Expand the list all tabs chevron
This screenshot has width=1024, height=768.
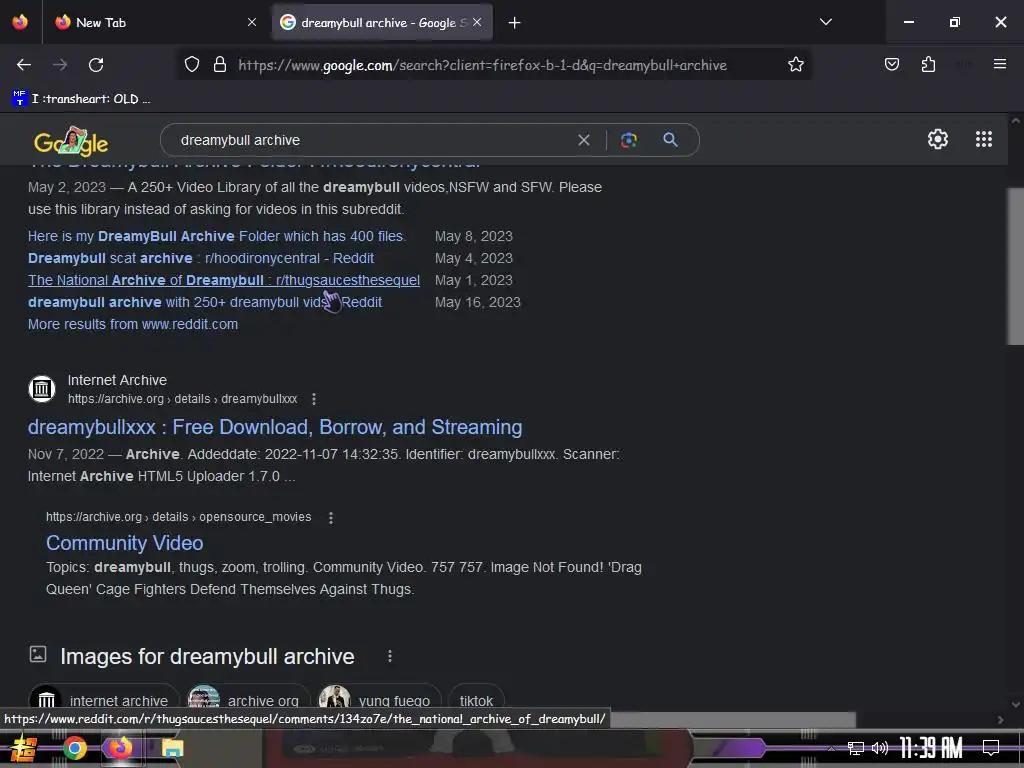coord(825,22)
